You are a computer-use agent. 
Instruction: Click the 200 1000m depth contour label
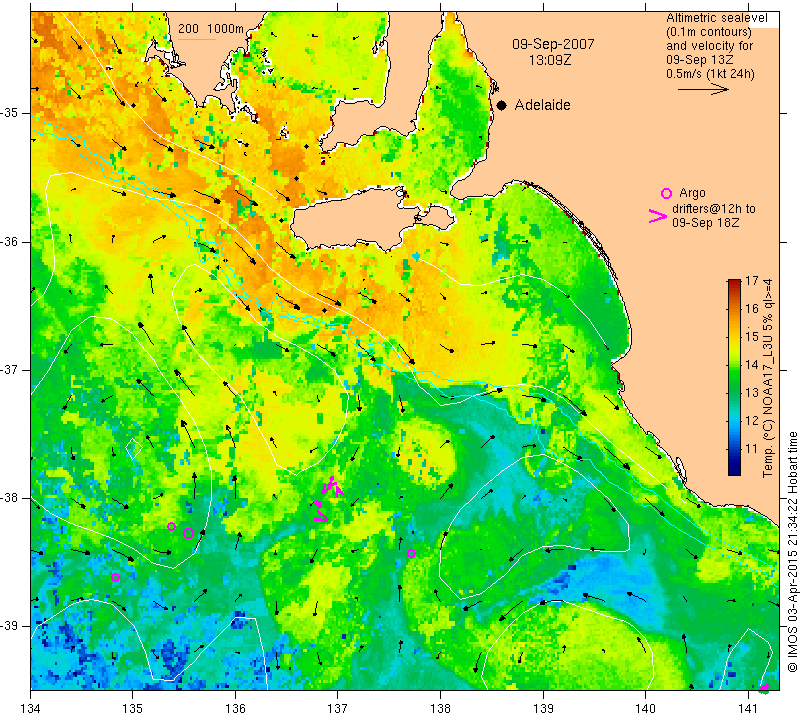point(211,29)
